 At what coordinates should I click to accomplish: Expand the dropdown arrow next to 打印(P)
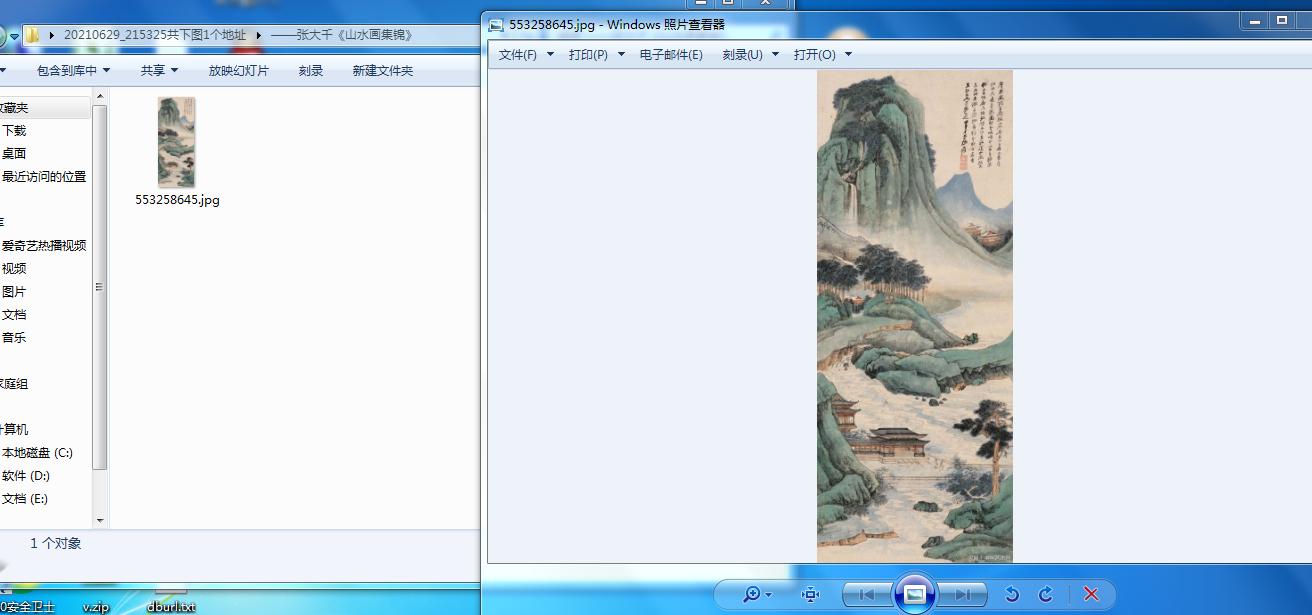click(x=621, y=55)
